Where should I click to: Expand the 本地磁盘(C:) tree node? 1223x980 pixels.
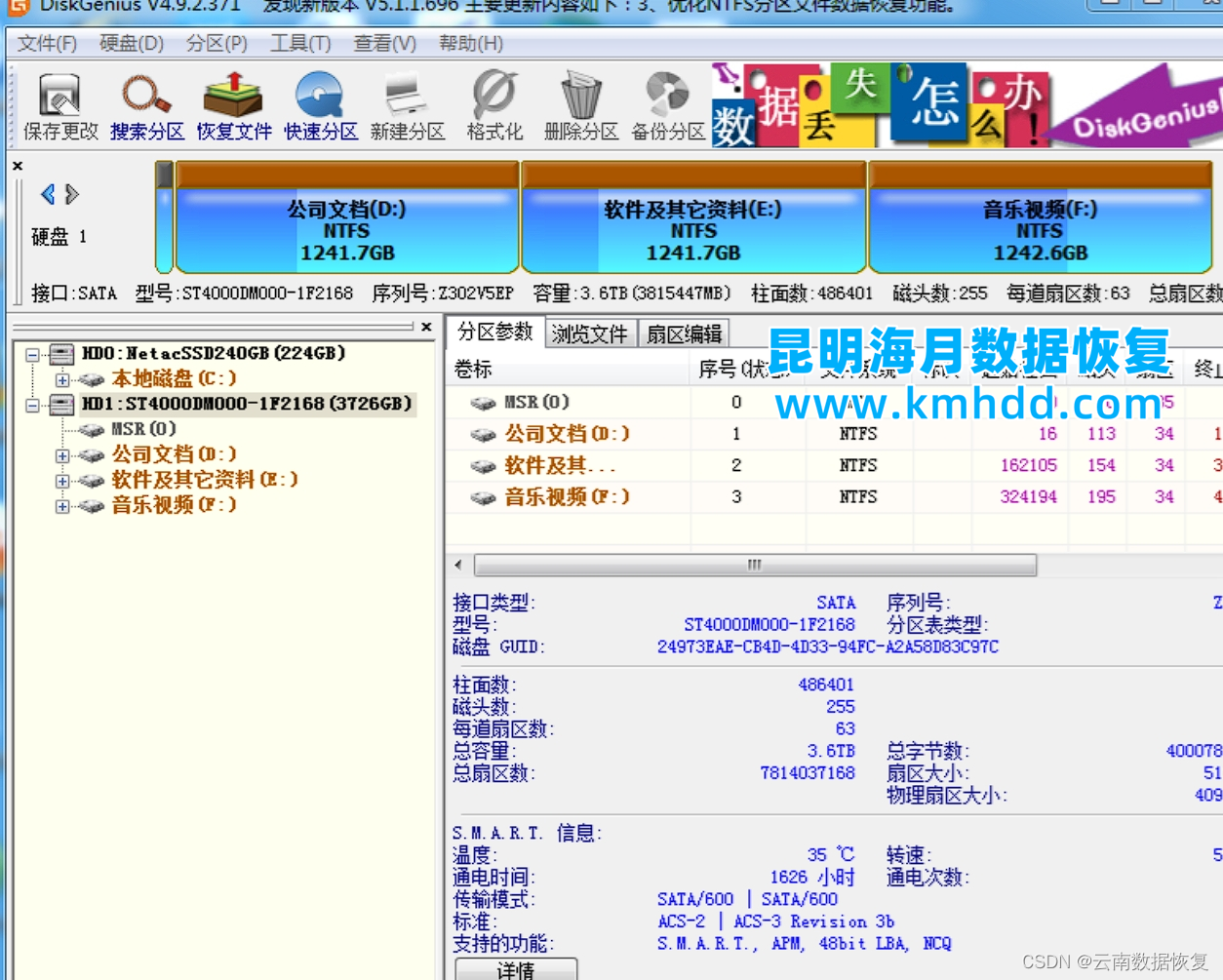pyautogui.click(x=62, y=379)
